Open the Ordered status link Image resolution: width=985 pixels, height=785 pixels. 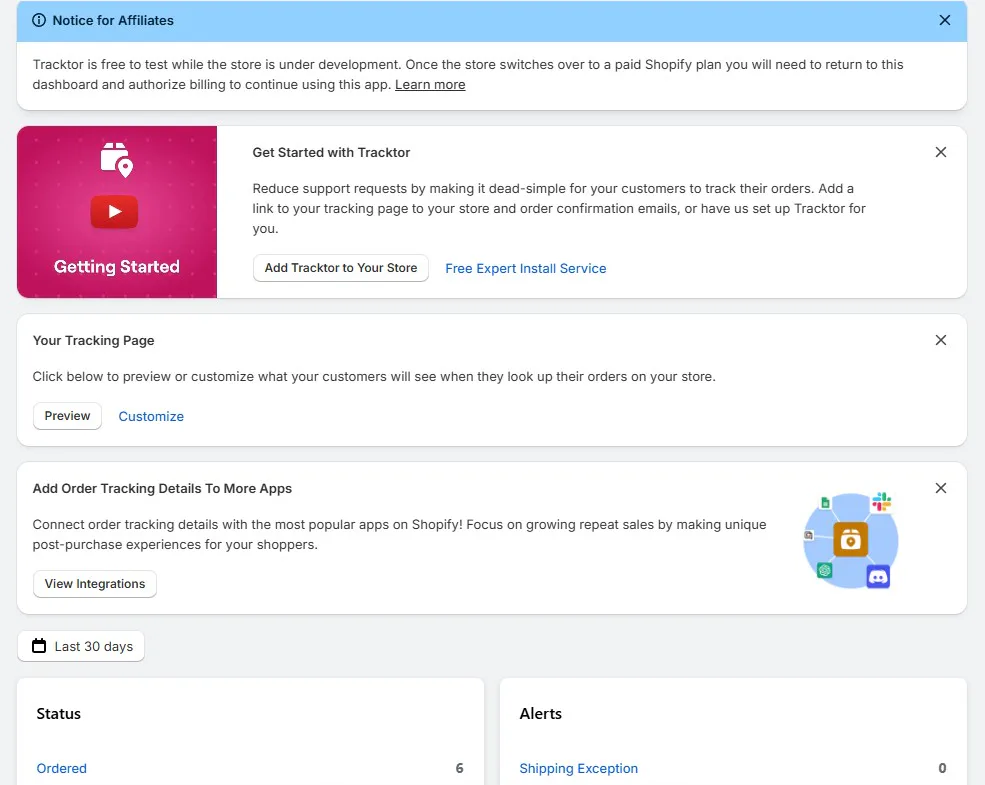[x=62, y=768]
